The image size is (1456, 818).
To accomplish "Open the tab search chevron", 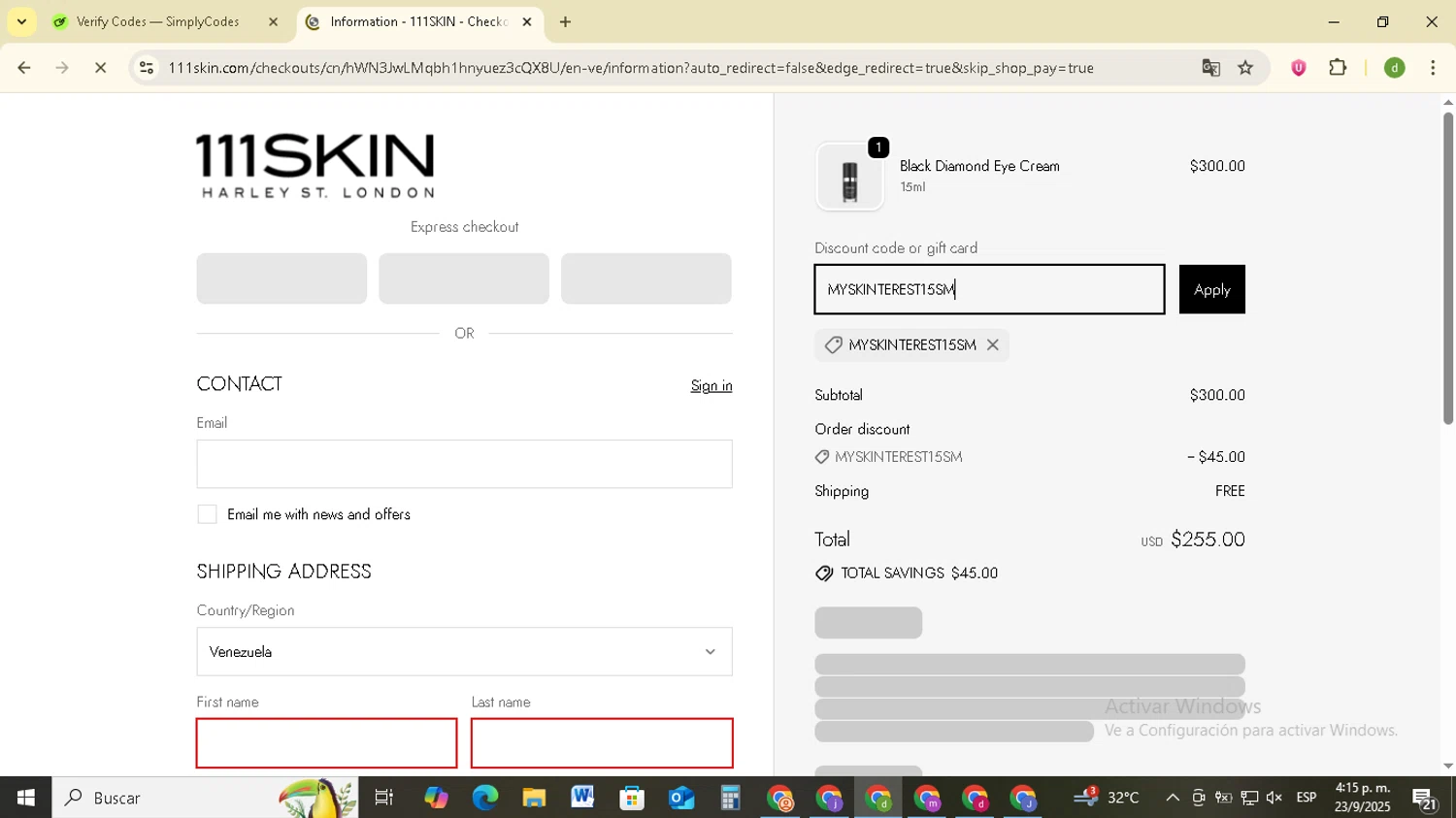I will pyautogui.click(x=21, y=21).
